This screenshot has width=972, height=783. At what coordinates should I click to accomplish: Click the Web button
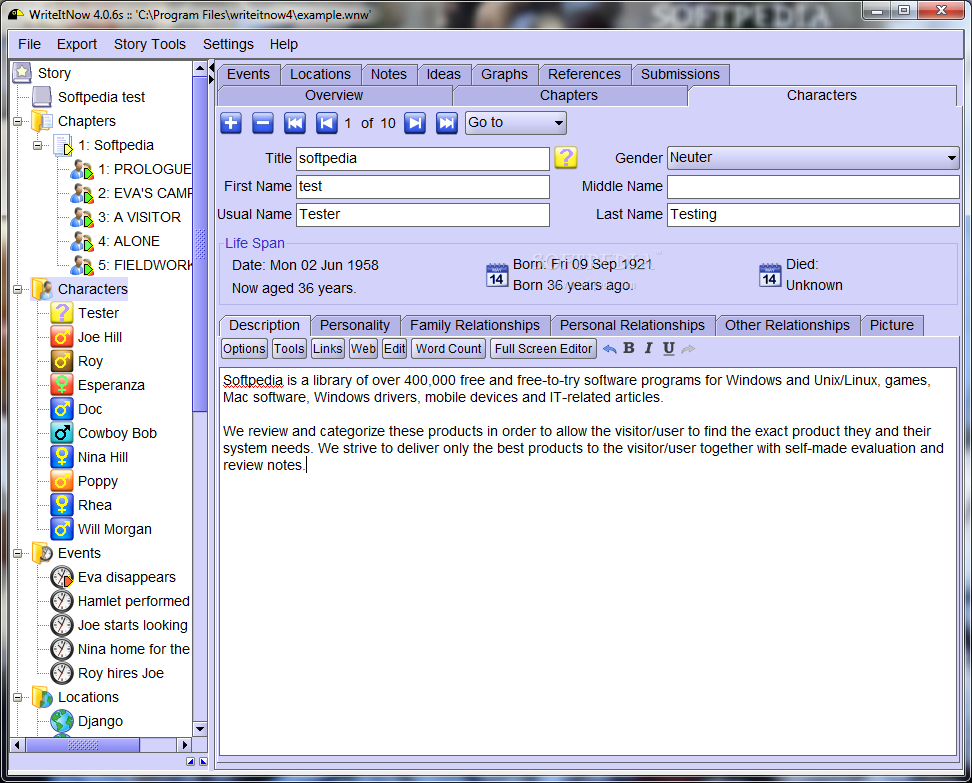pos(363,349)
